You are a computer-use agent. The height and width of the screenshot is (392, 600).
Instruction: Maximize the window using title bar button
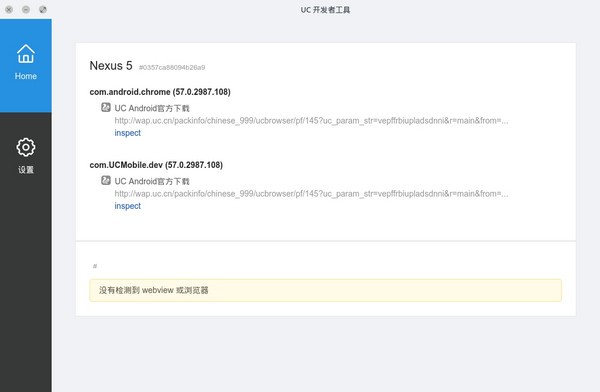click(x=43, y=10)
